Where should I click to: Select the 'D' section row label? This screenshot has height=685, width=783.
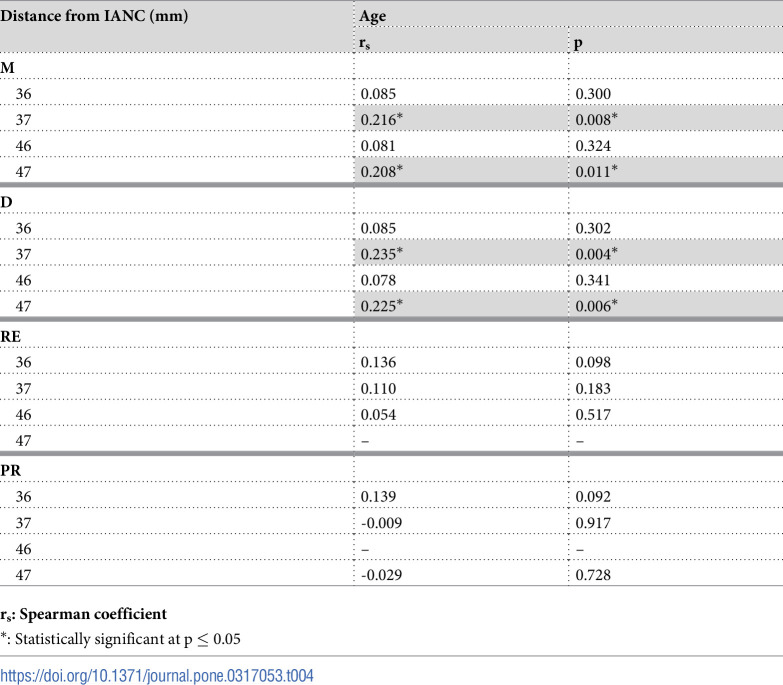(6, 202)
